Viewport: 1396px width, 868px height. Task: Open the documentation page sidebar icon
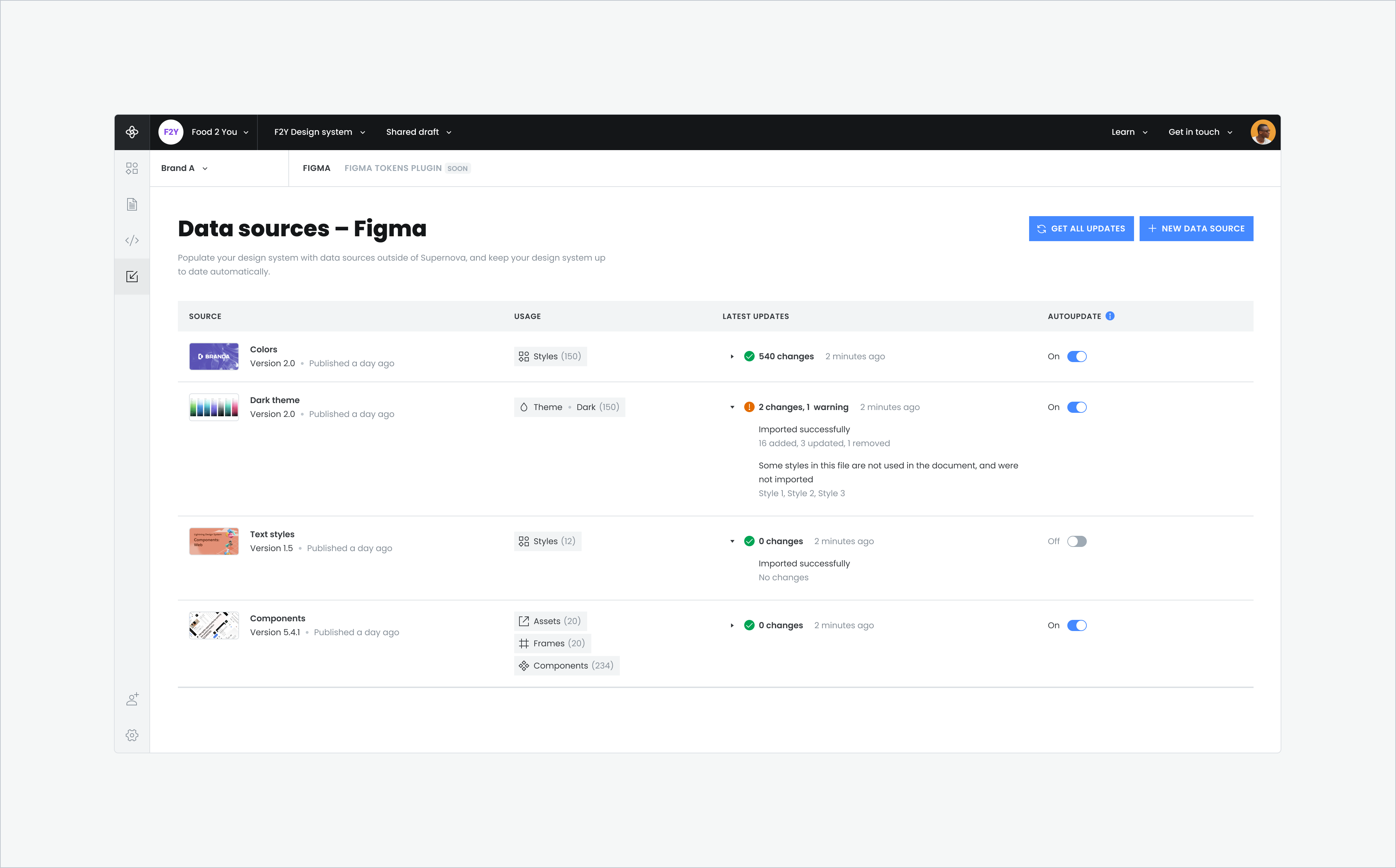click(132, 204)
